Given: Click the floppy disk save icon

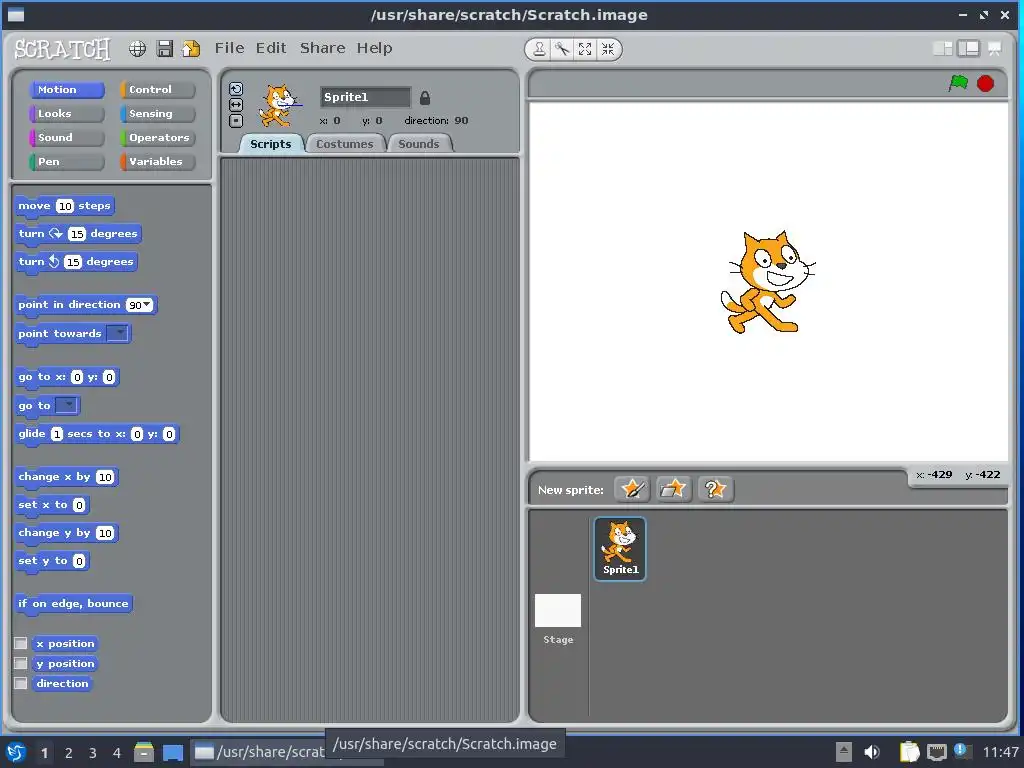Looking at the screenshot, I should click(x=165, y=49).
